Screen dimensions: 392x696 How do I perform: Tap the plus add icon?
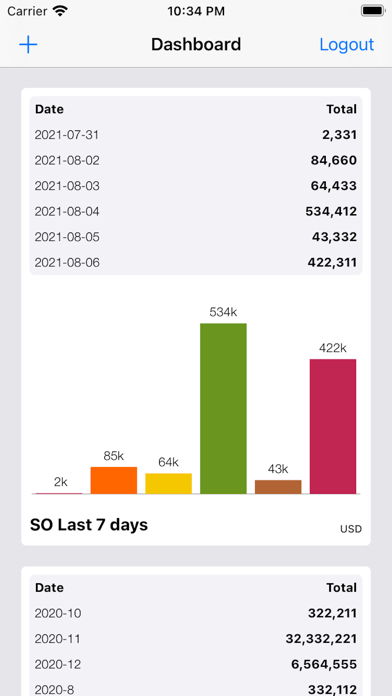(28, 45)
